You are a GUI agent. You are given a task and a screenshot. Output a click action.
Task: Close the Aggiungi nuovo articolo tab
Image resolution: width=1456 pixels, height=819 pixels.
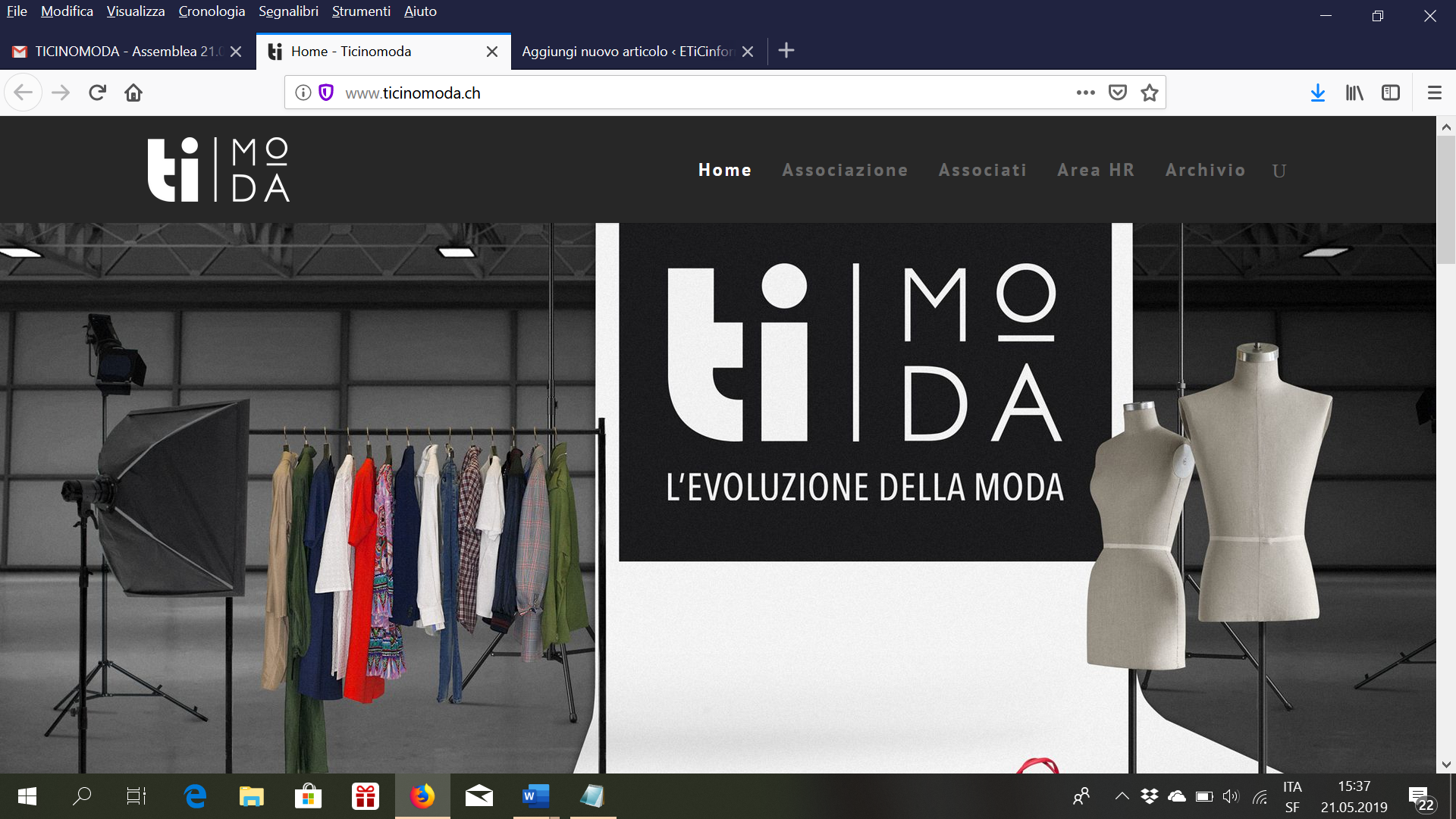point(748,52)
